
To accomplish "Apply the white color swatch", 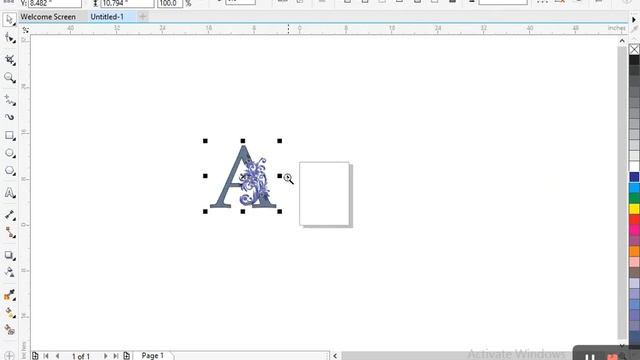I will coord(634,167).
